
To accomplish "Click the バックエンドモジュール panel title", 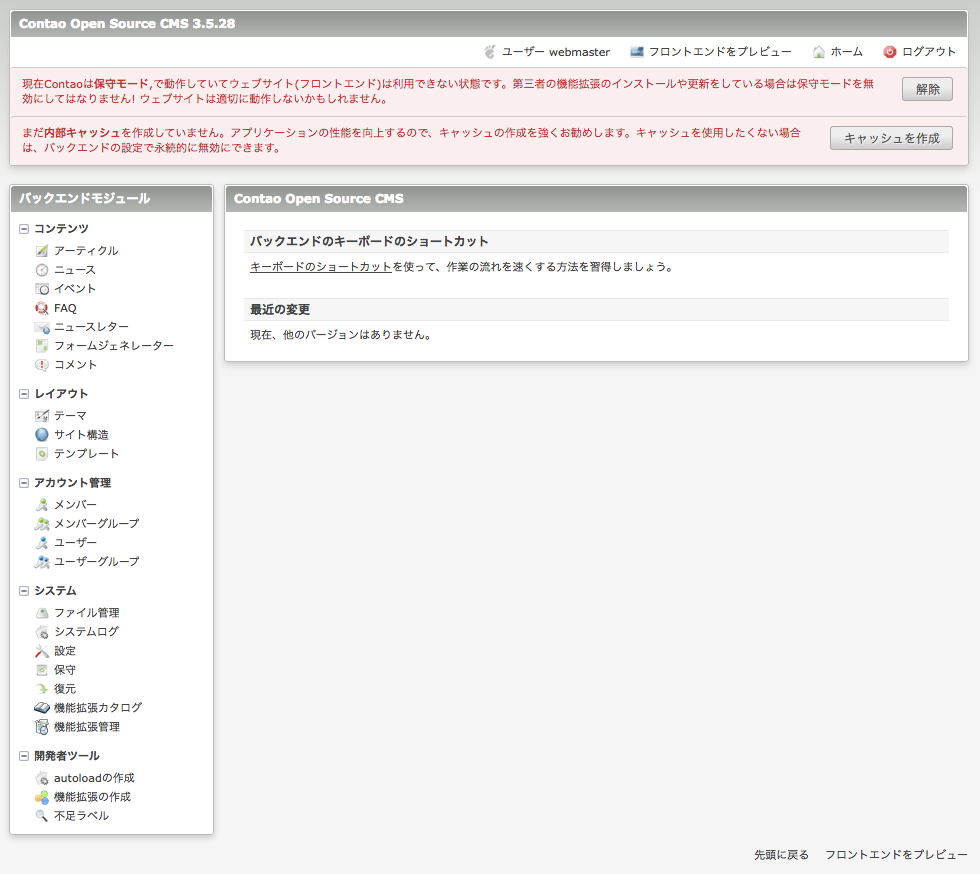I will coord(84,199).
